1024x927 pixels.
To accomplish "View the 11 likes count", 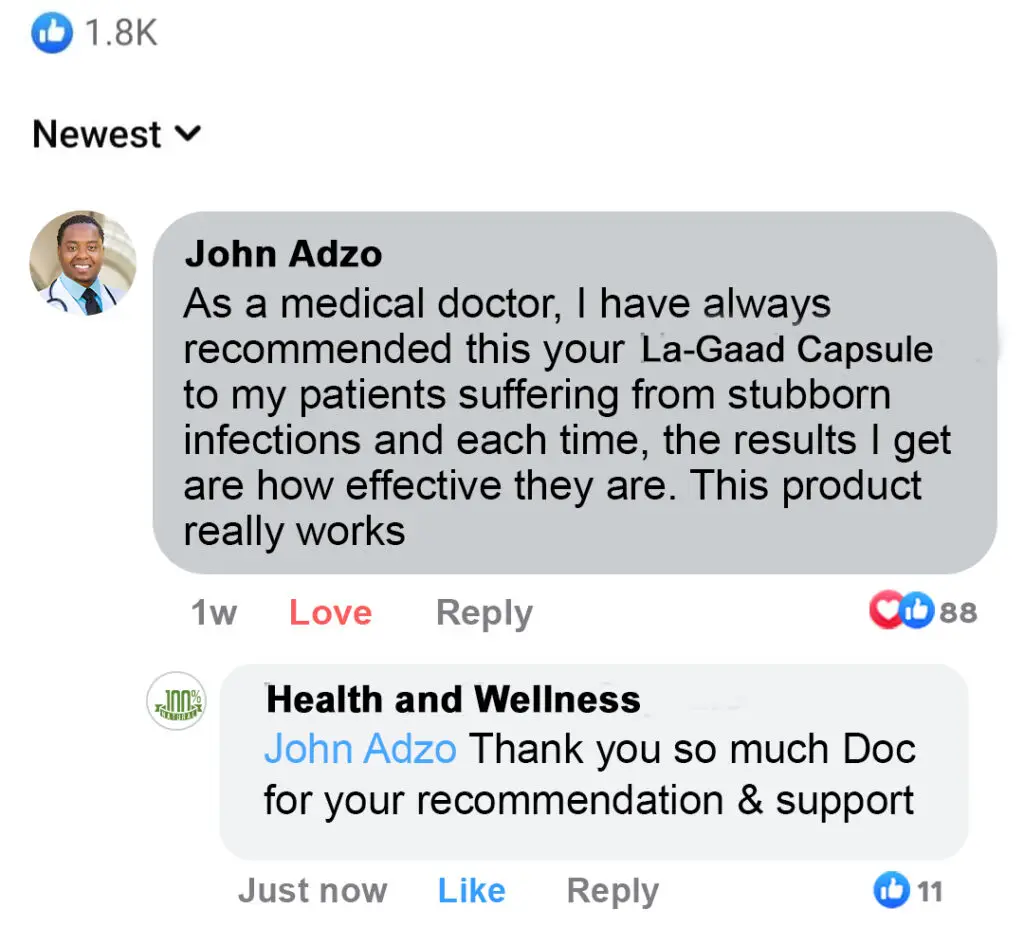I will pos(930,889).
